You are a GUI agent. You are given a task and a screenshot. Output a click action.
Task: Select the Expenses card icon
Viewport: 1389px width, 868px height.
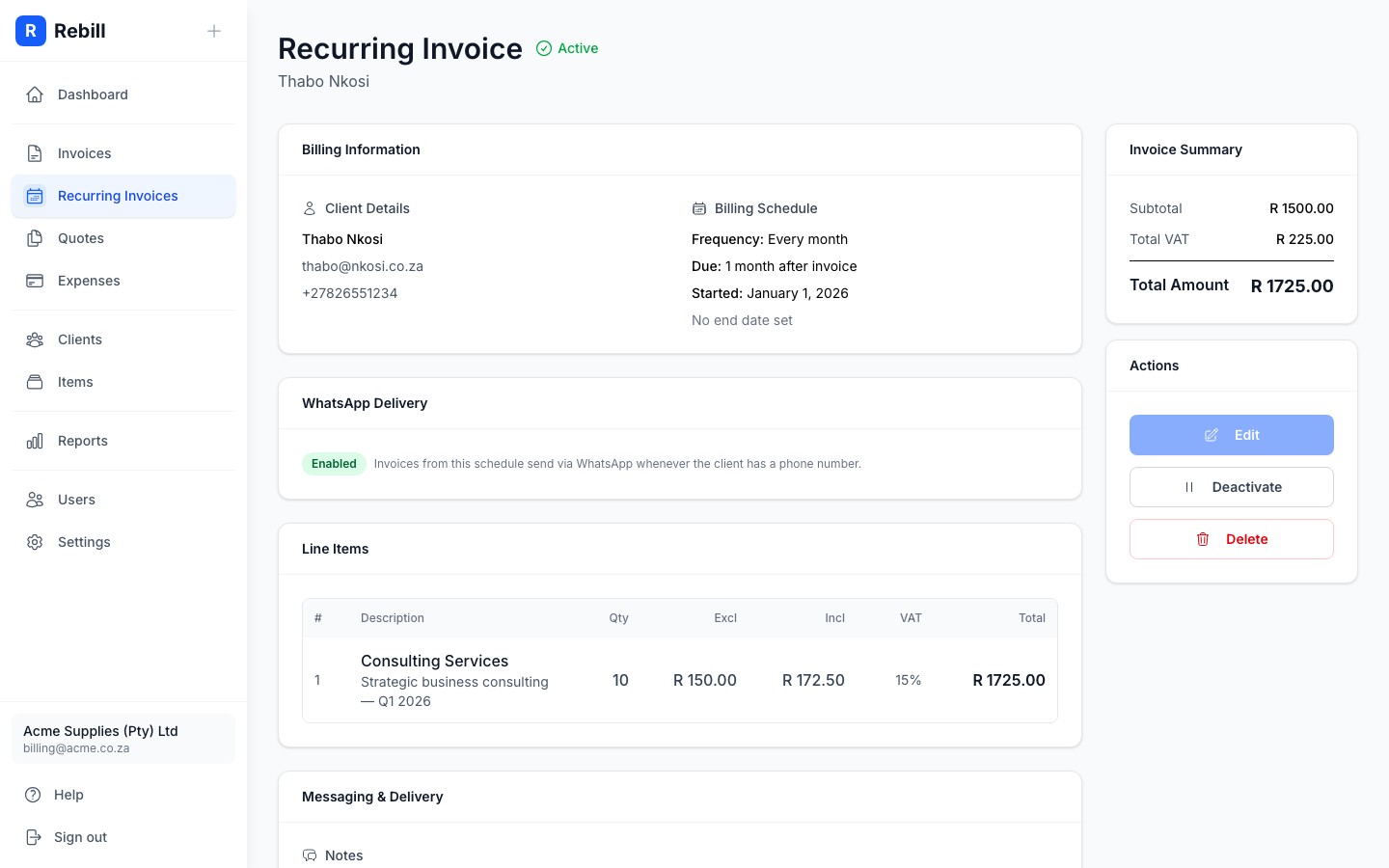tap(36, 281)
